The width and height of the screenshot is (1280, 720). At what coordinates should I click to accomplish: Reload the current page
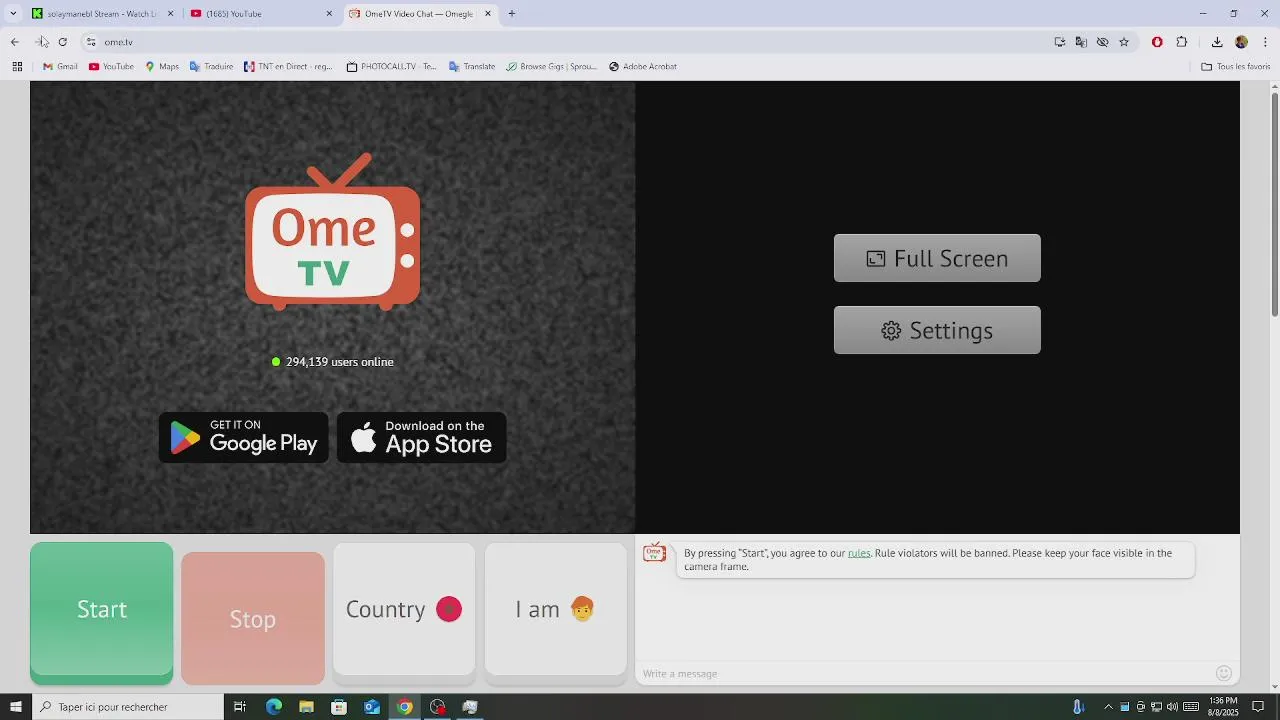coord(63,42)
